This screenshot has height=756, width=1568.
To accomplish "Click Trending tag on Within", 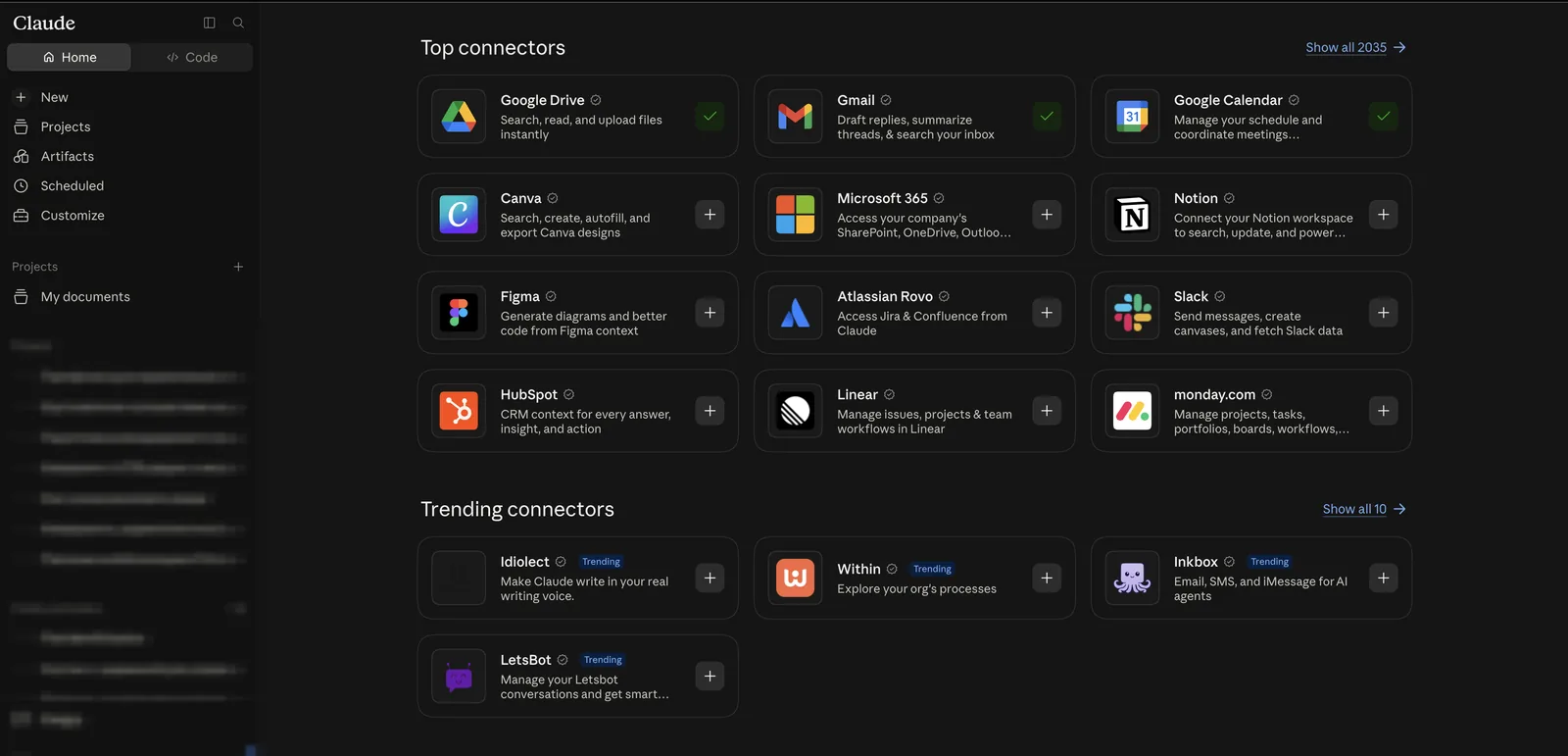I will tap(932, 569).
